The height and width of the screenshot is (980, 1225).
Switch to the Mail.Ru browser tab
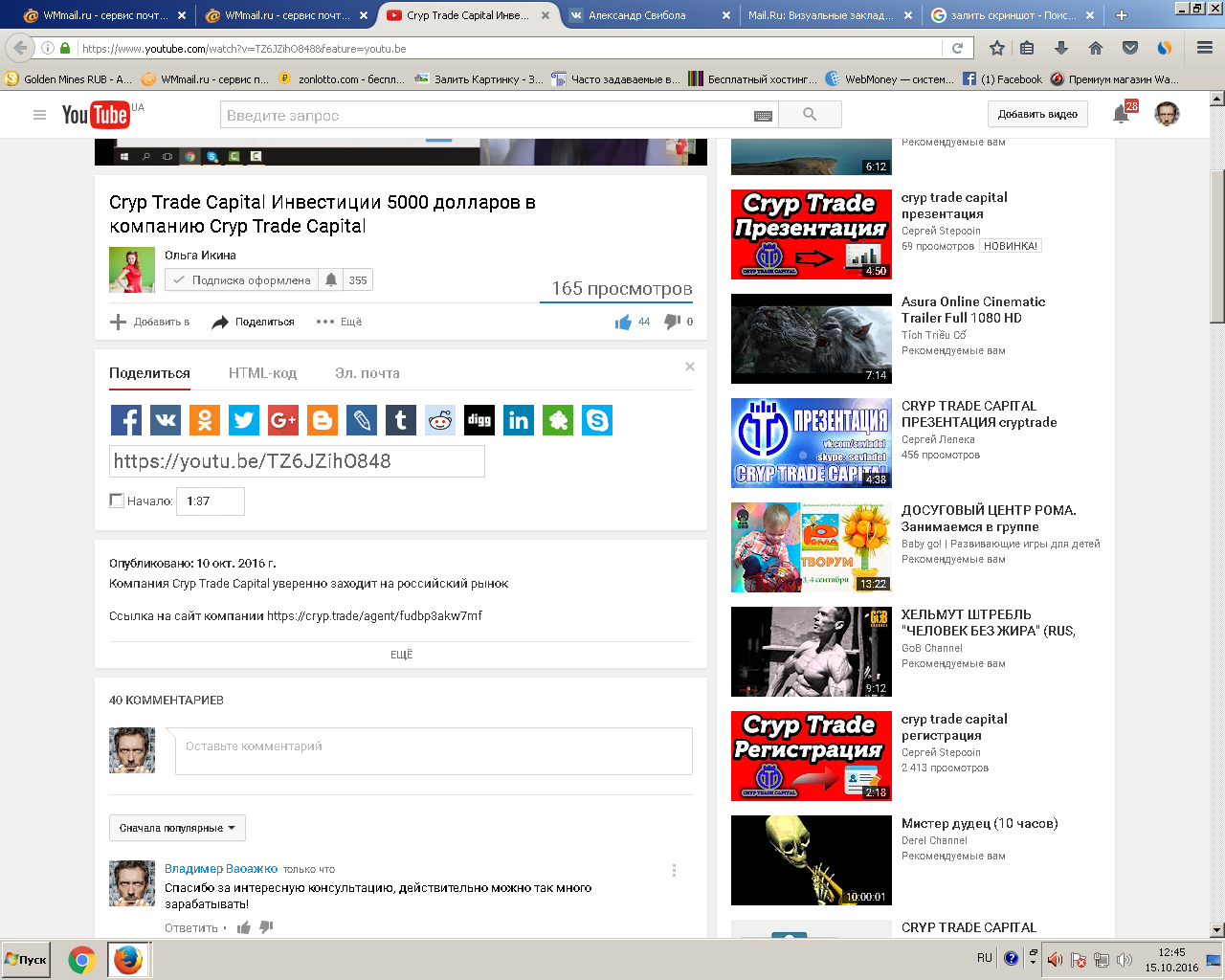pos(830,14)
